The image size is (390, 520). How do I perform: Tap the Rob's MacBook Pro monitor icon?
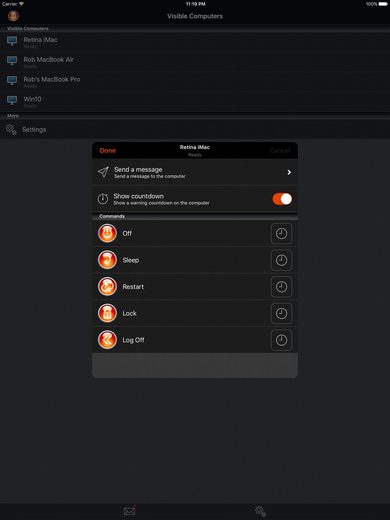click(12, 80)
